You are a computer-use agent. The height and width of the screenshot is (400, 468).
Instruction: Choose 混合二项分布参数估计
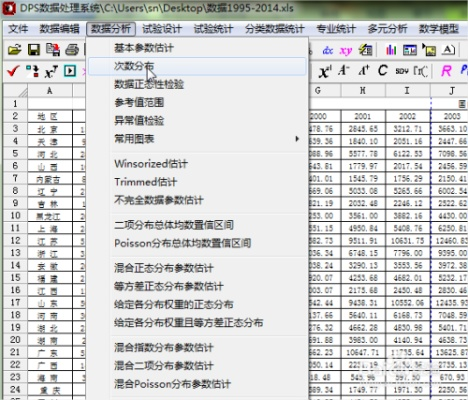click(197, 366)
